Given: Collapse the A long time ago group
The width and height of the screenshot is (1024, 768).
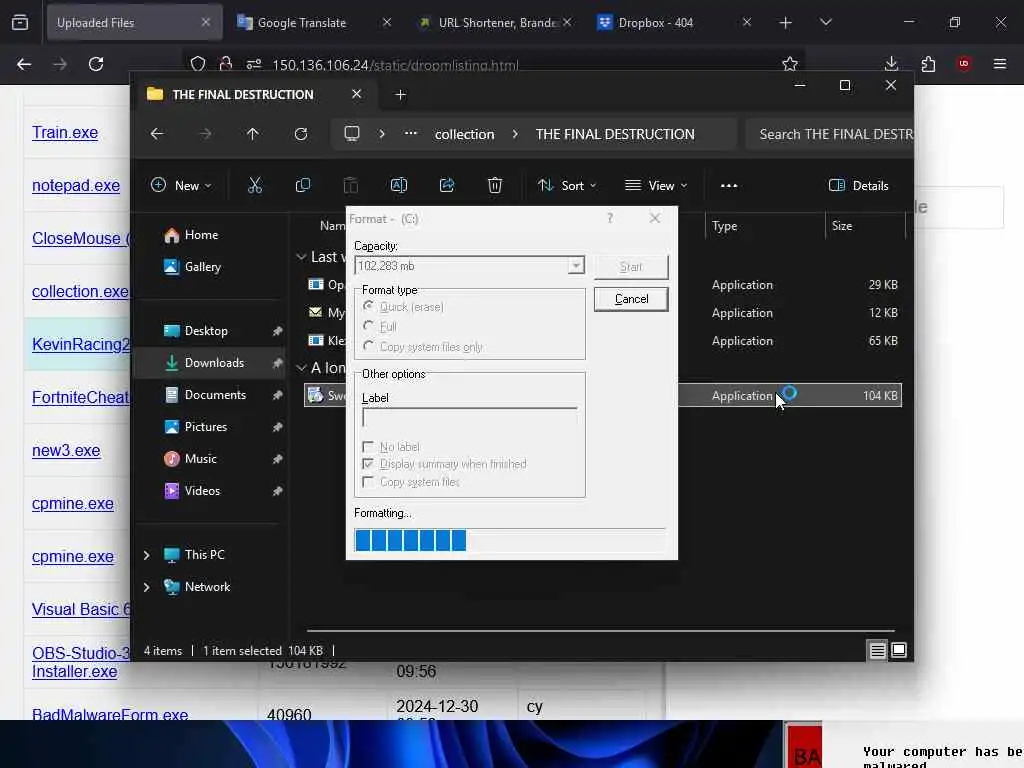Looking at the screenshot, I should [301, 368].
